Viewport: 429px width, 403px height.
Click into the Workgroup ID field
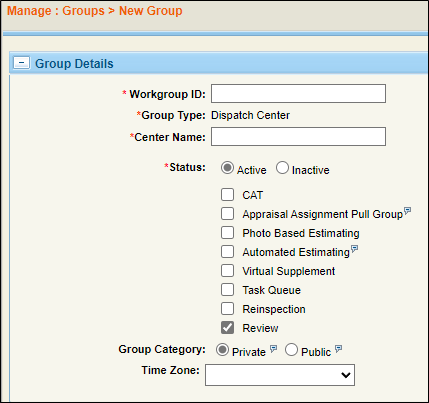tap(298, 93)
